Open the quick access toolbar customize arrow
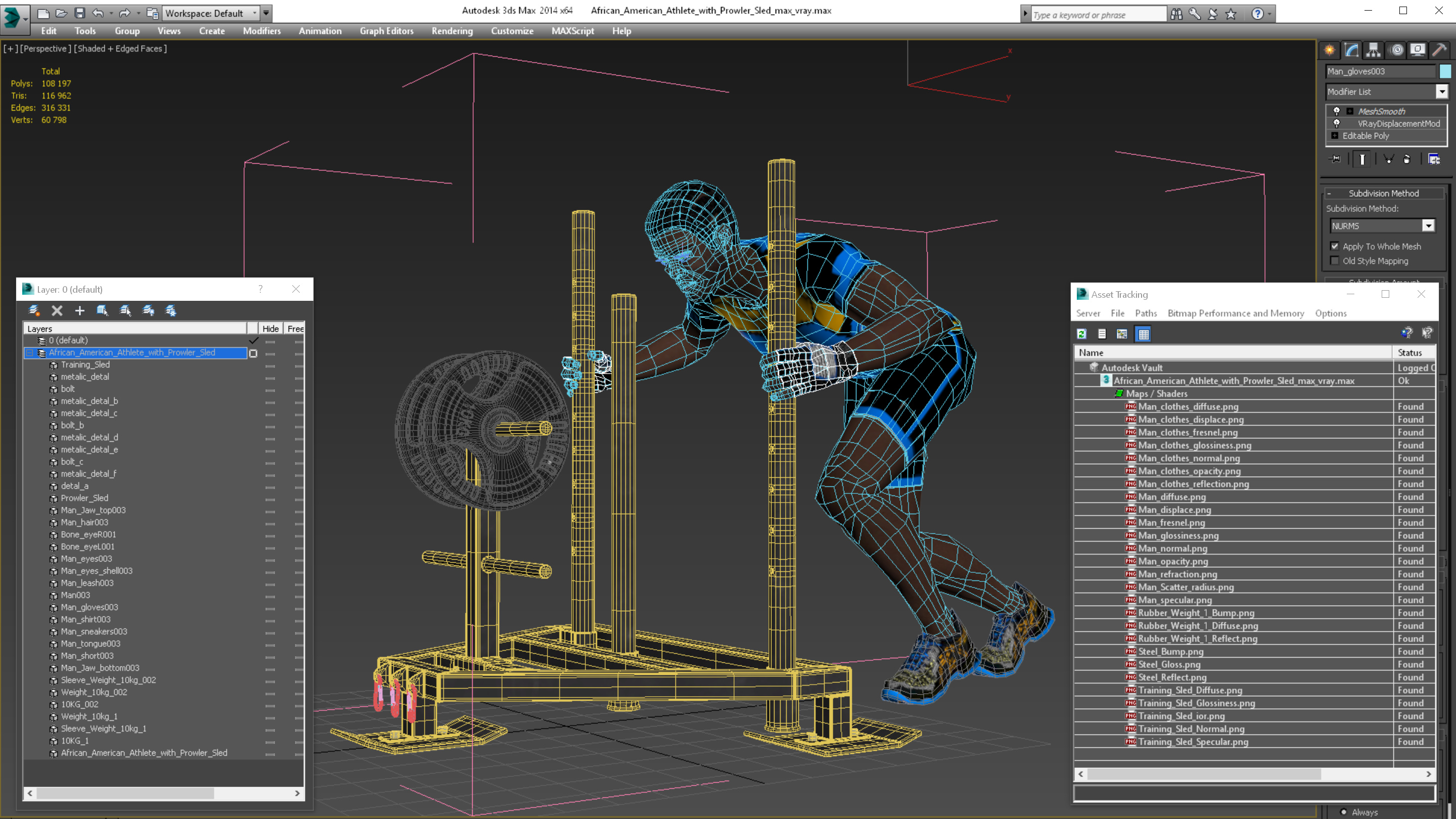 point(266,13)
